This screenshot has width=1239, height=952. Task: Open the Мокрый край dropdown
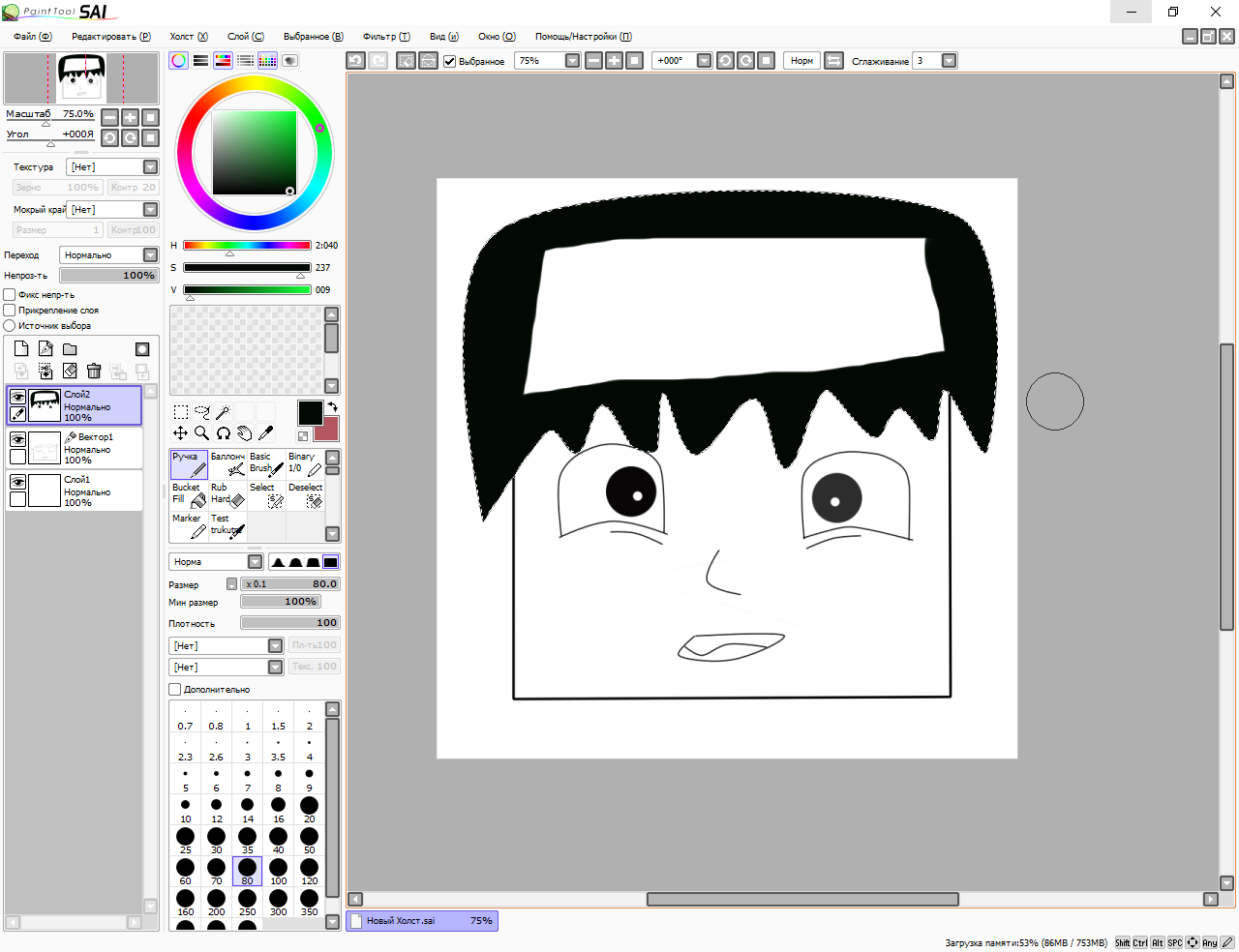(x=112, y=210)
